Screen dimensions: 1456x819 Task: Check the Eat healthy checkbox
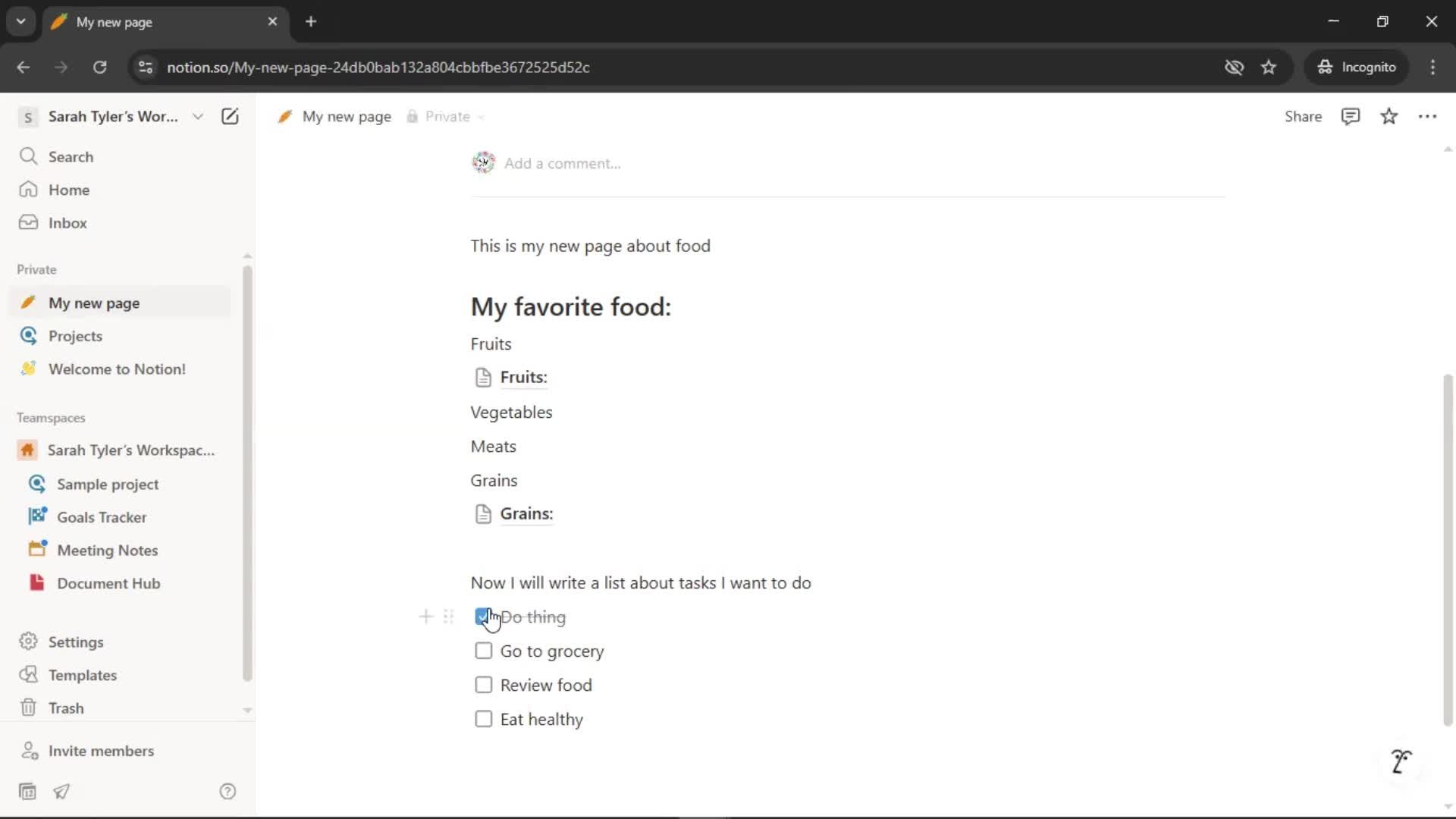click(483, 719)
